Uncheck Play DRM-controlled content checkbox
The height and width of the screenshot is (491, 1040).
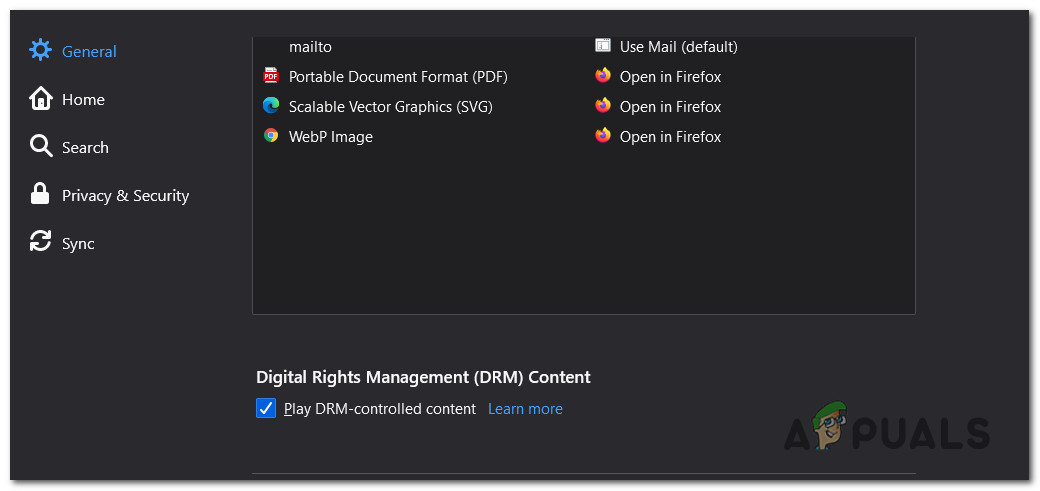pos(266,408)
